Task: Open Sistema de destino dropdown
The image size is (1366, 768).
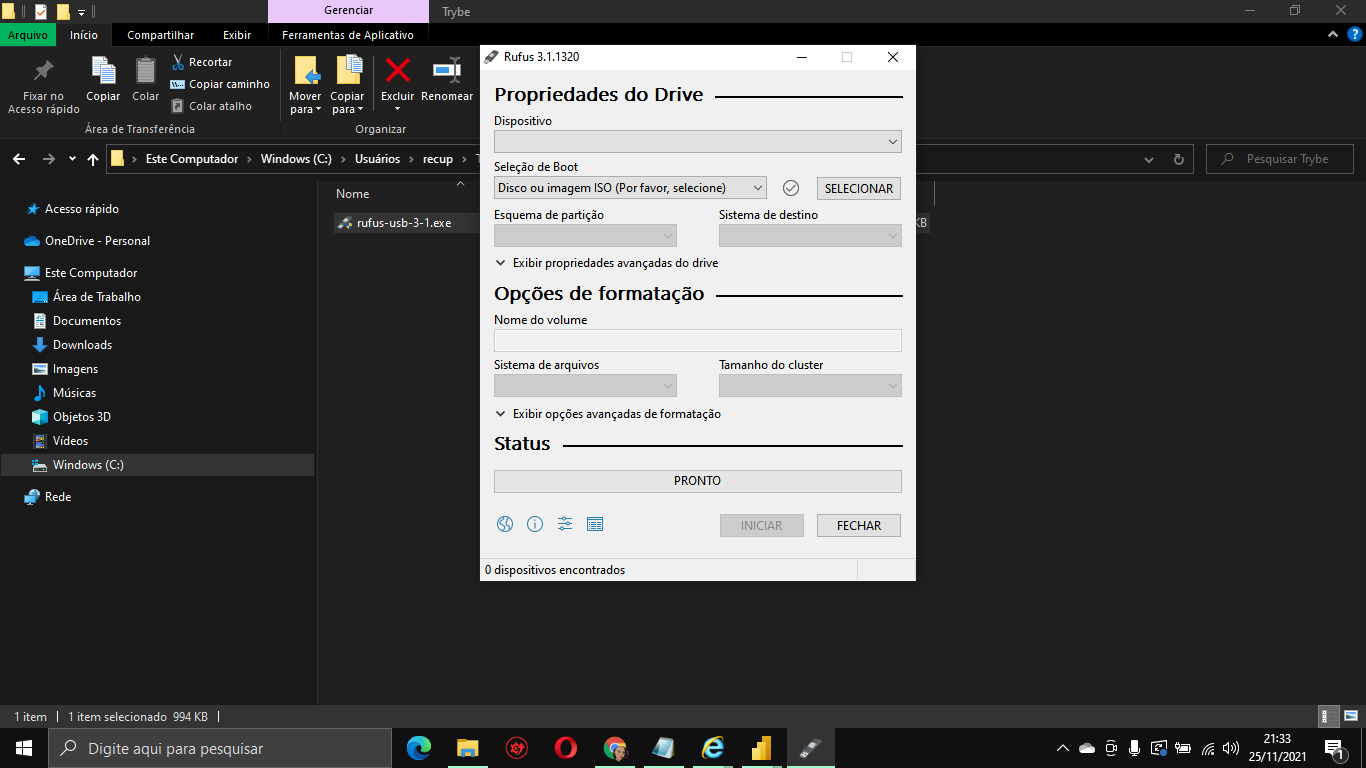Action: click(x=810, y=236)
